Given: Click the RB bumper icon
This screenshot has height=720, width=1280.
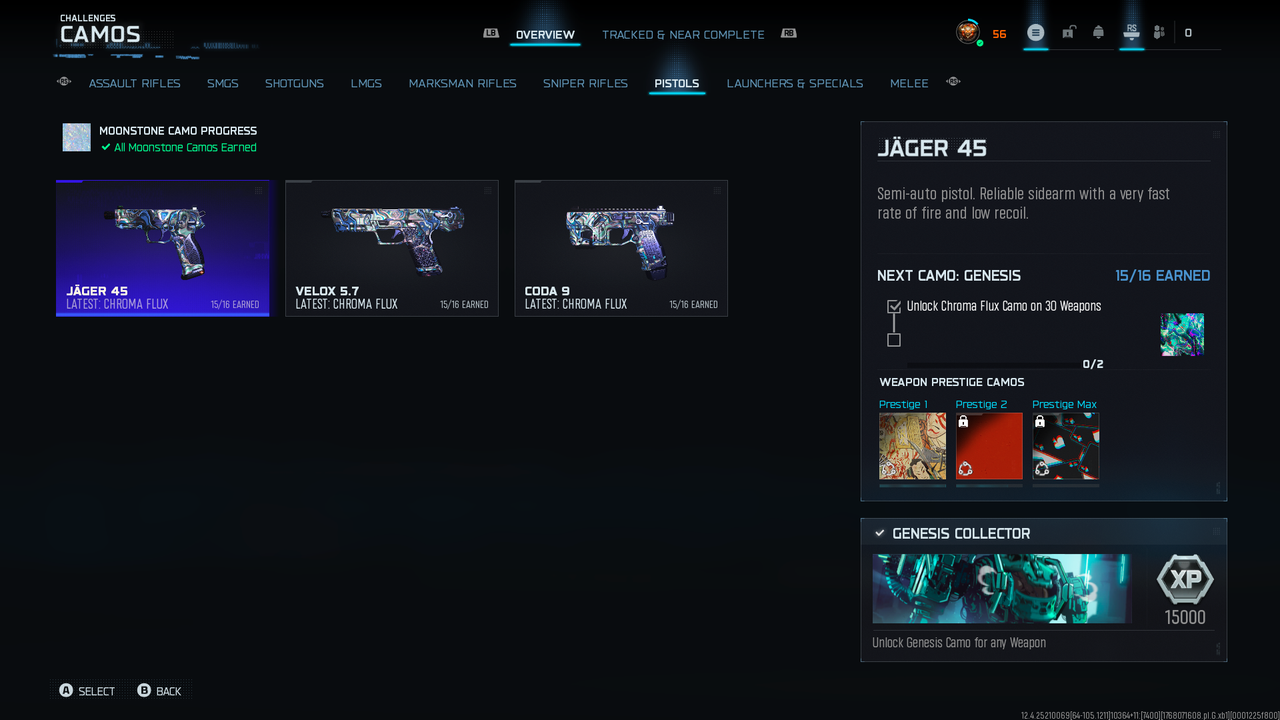Looking at the screenshot, I should (788, 33).
